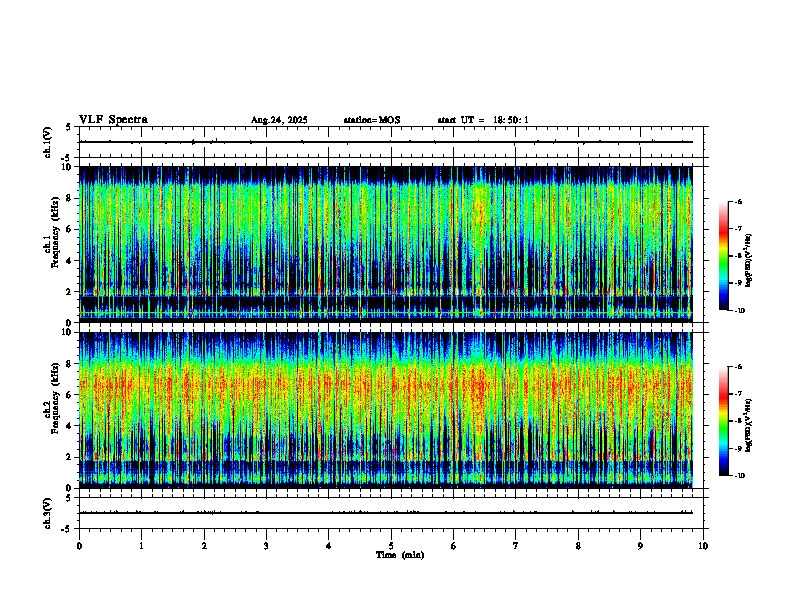Click the "Time (min)" axis label

[400, 555]
